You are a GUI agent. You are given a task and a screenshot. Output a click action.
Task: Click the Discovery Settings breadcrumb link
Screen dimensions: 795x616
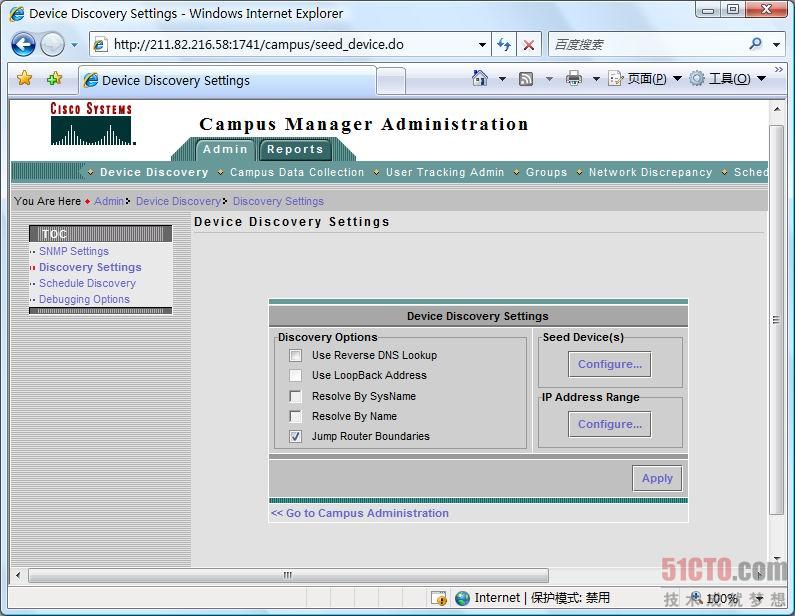(x=278, y=201)
